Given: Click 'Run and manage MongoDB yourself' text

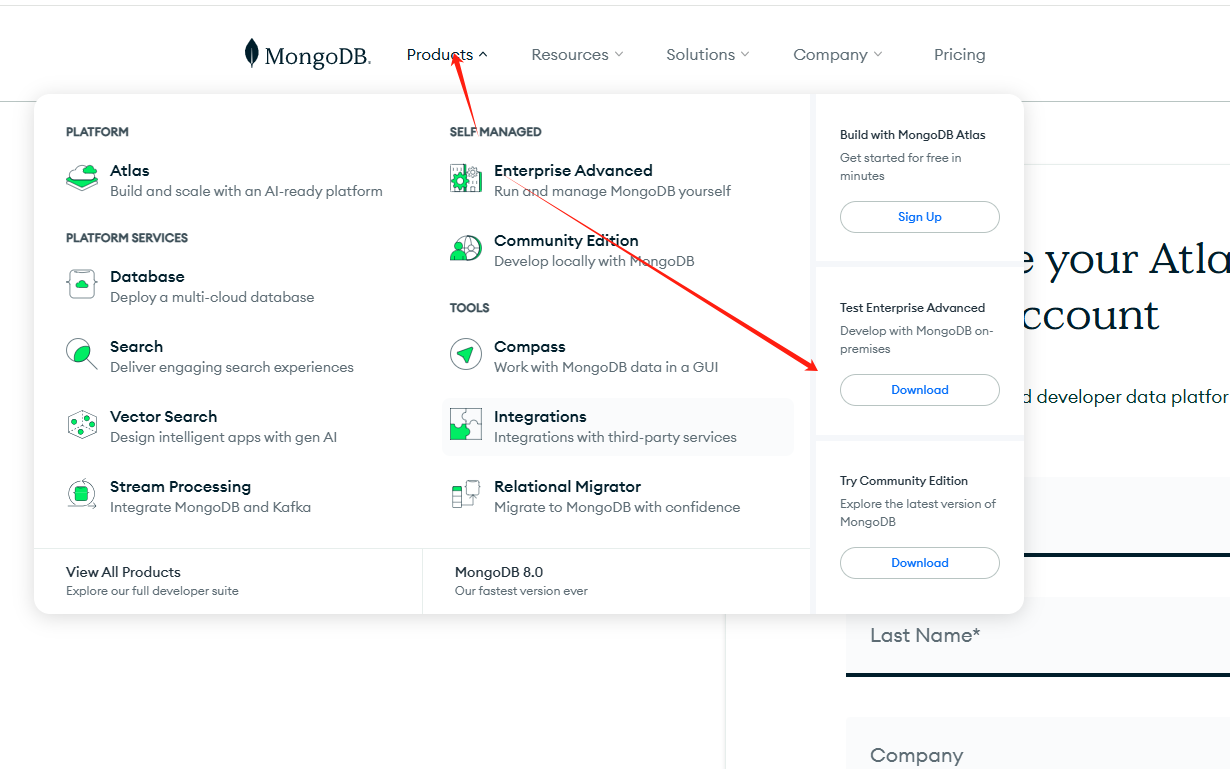Looking at the screenshot, I should (x=612, y=191).
